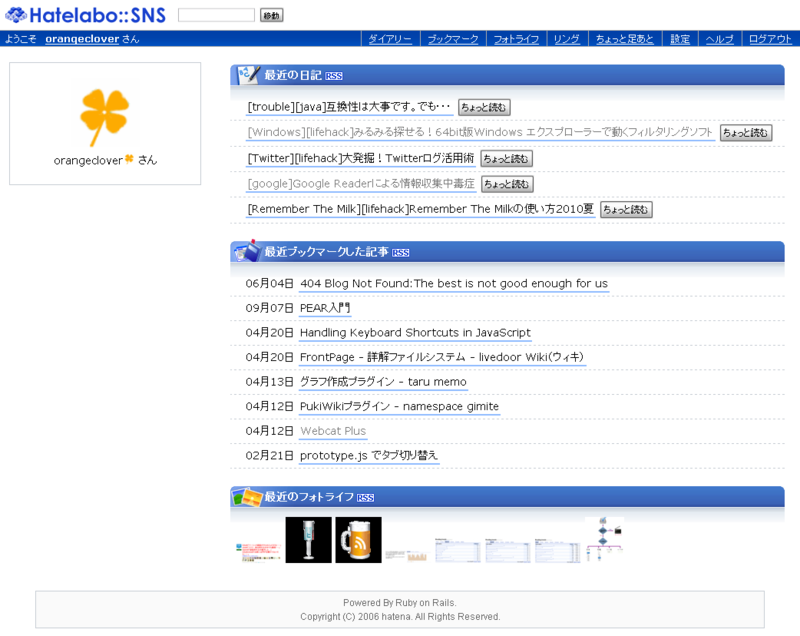Screen dimensions: 800x636
Task: Open the RSS feed for bookmarked articles
Action: click(x=399, y=252)
